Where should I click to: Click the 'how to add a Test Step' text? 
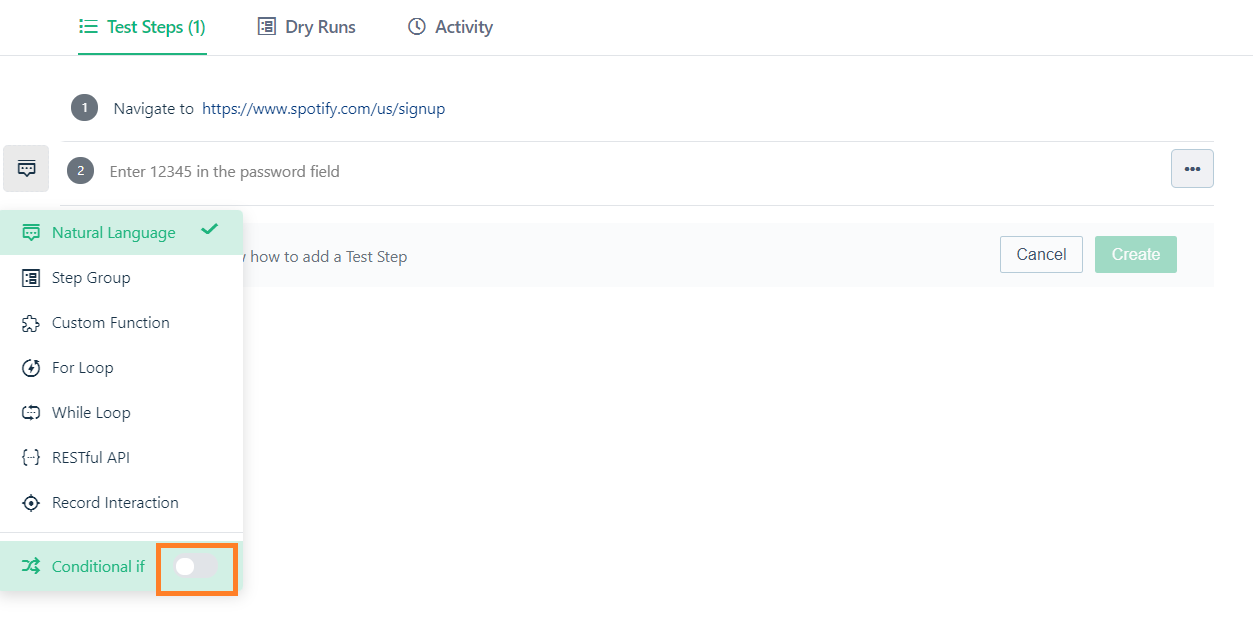pyautogui.click(x=329, y=257)
